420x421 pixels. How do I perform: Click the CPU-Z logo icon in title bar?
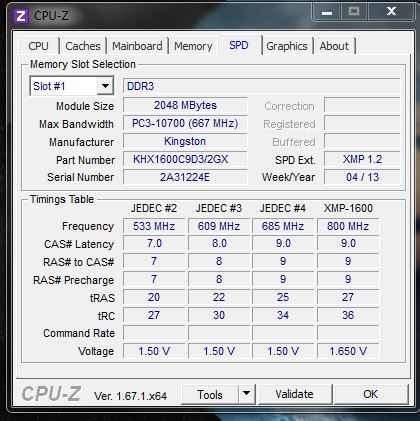coord(20,16)
